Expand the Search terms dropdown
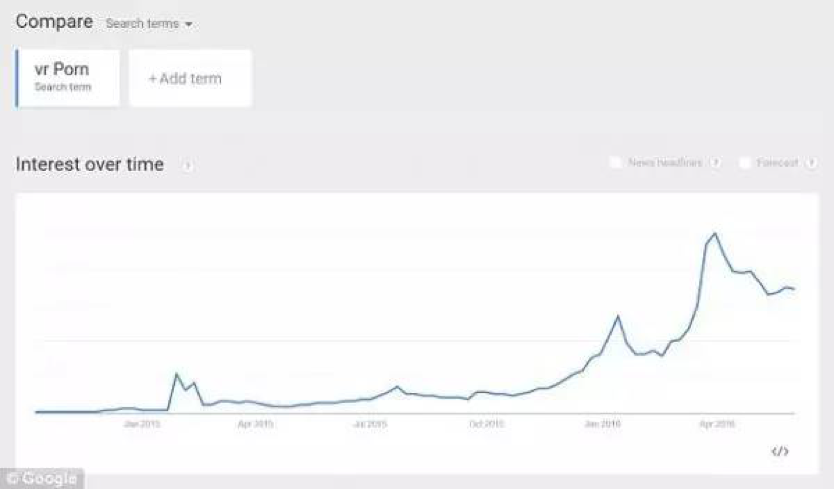 coord(149,24)
